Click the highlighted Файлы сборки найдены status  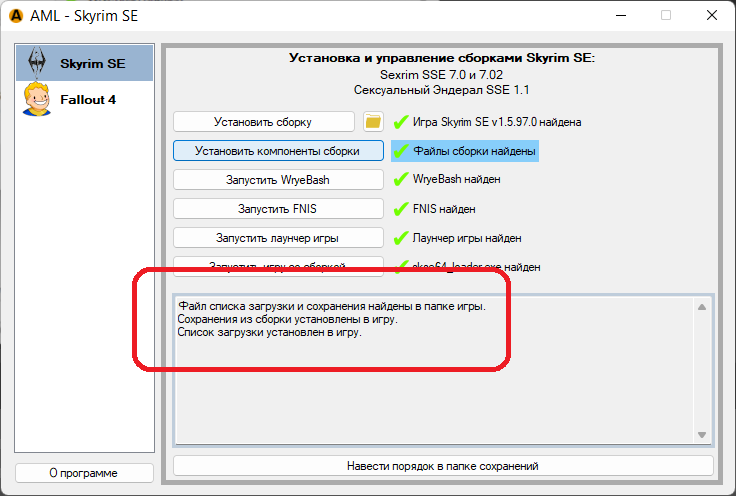click(x=474, y=151)
